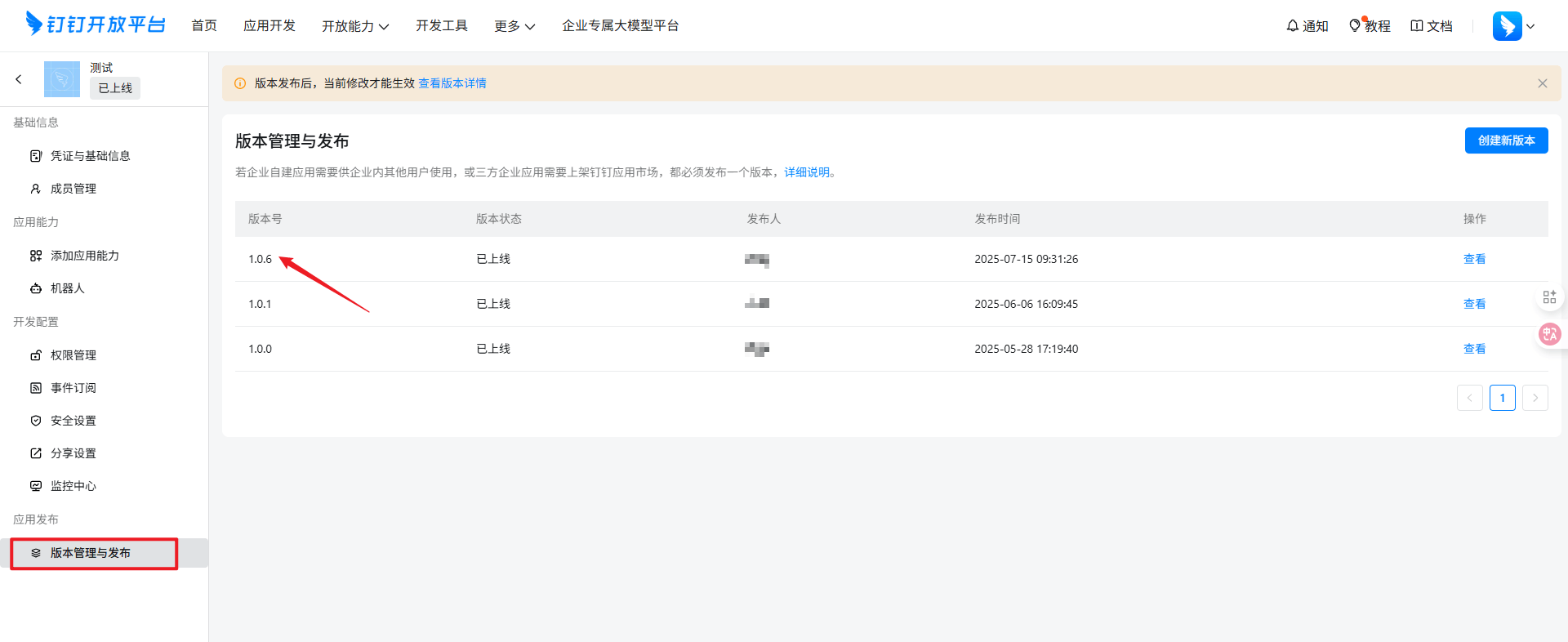Click the DingTalk Open Platform logo
This screenshot has height=642, width=1568.
pyautogui.click(x=96, y=25)
